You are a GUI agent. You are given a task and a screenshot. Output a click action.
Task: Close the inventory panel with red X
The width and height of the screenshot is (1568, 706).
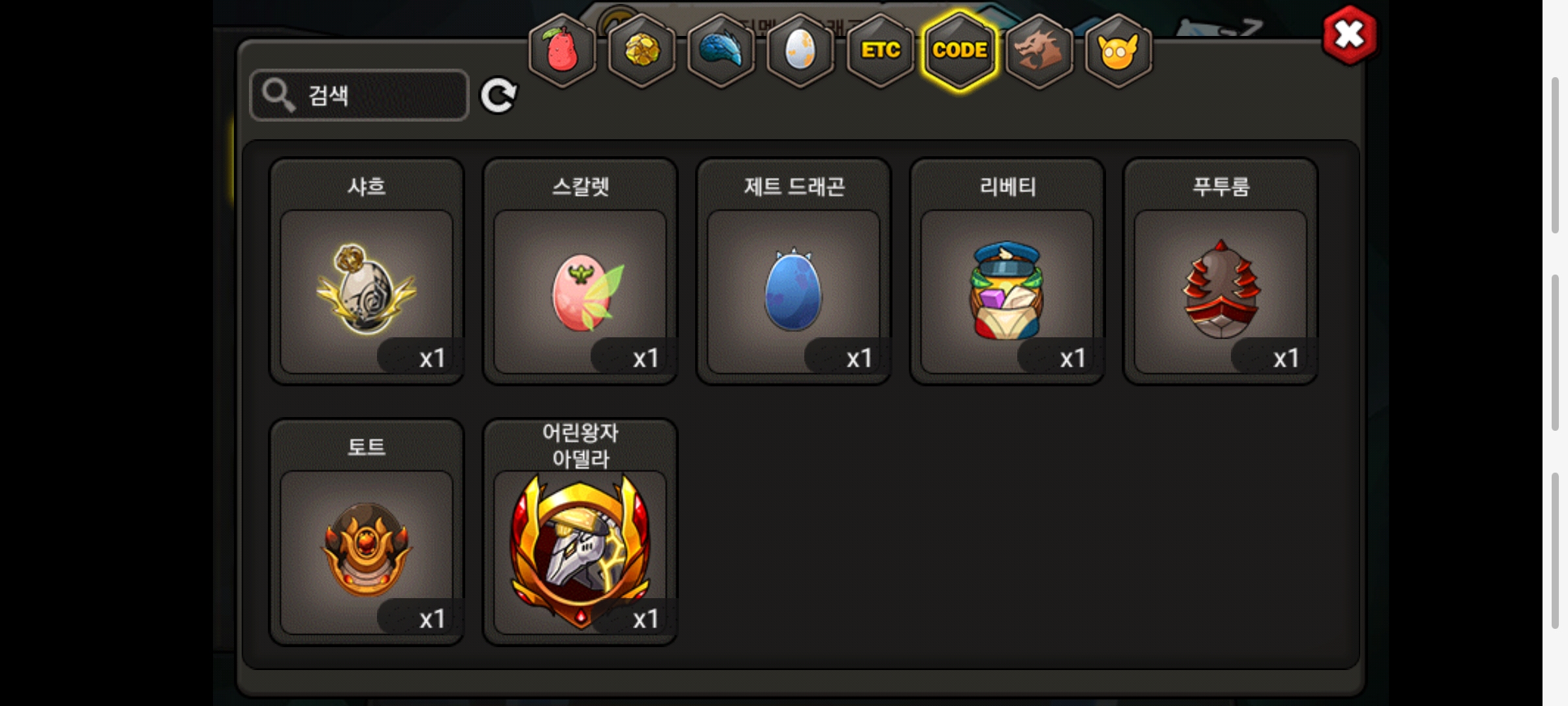[1350, 35]
